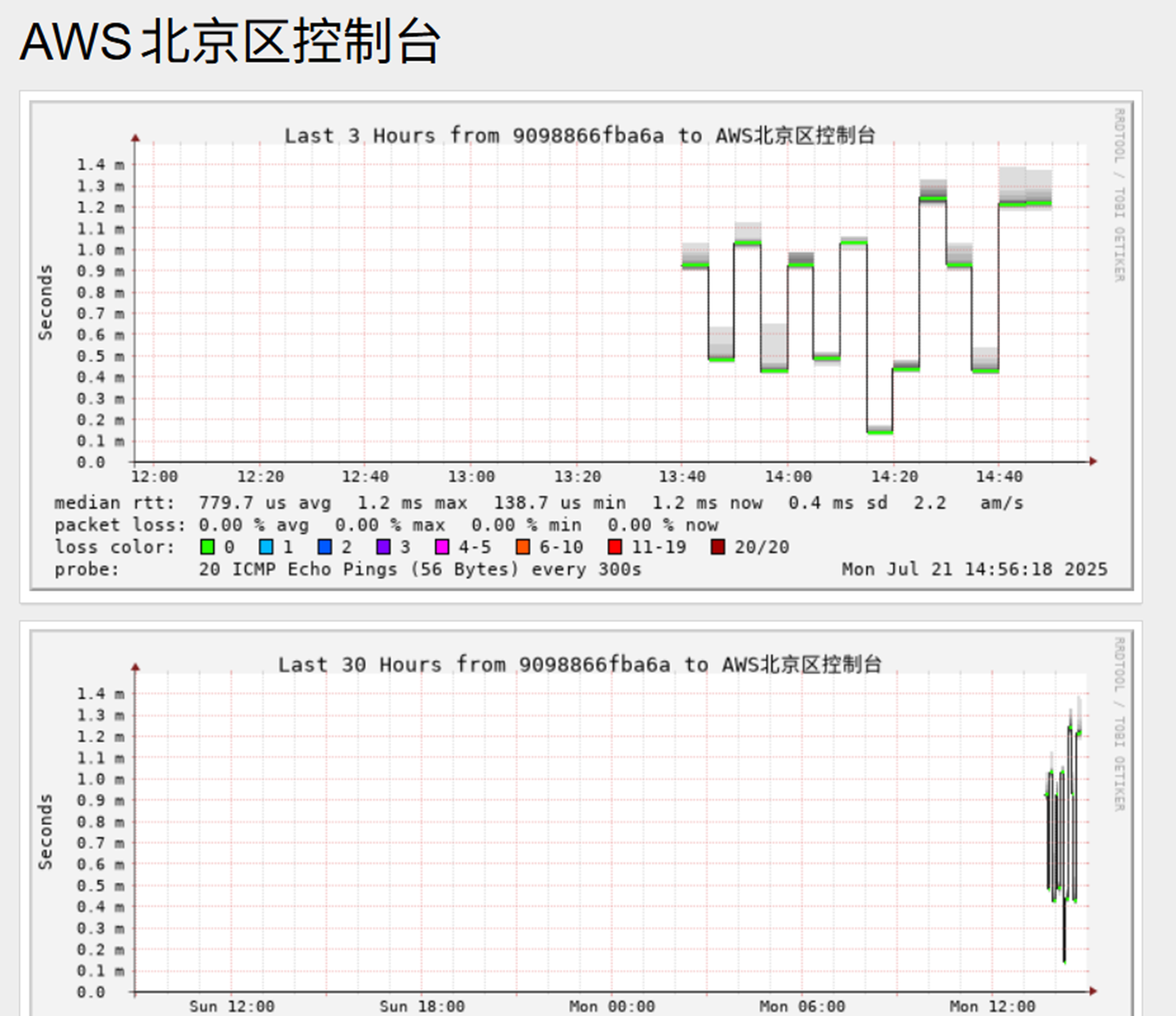
Task: Click the purple loss swatch labeled 3
Action: [x=383, y=547]
